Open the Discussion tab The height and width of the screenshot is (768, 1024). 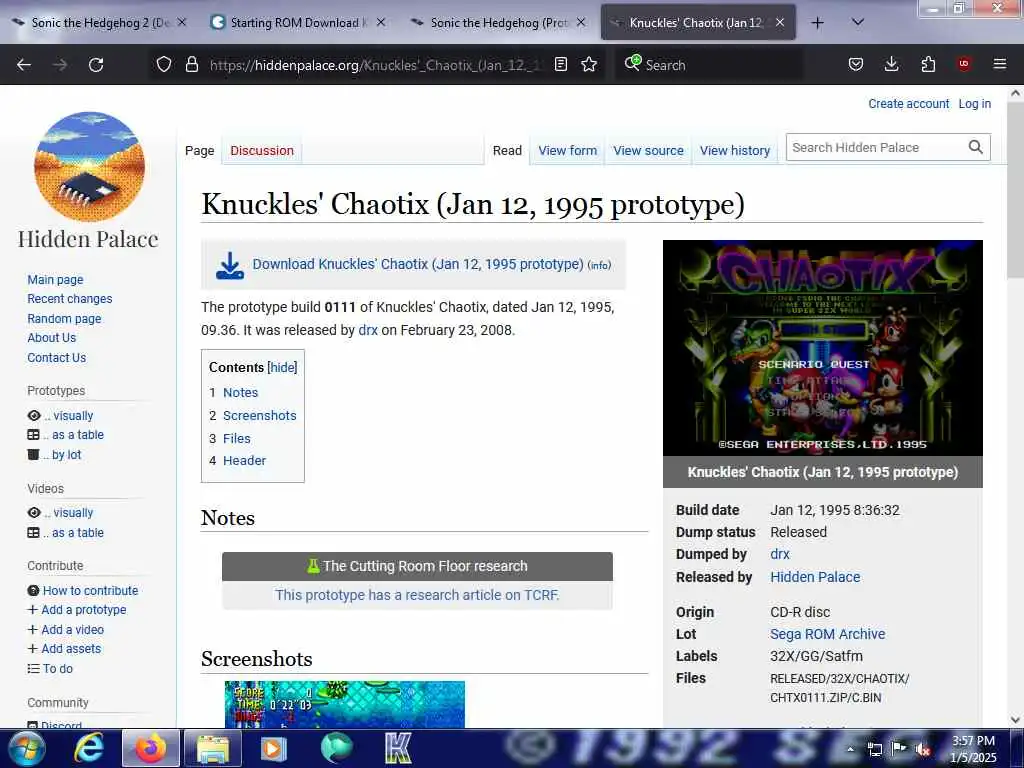pyautogui.click(x=262, y=150)
